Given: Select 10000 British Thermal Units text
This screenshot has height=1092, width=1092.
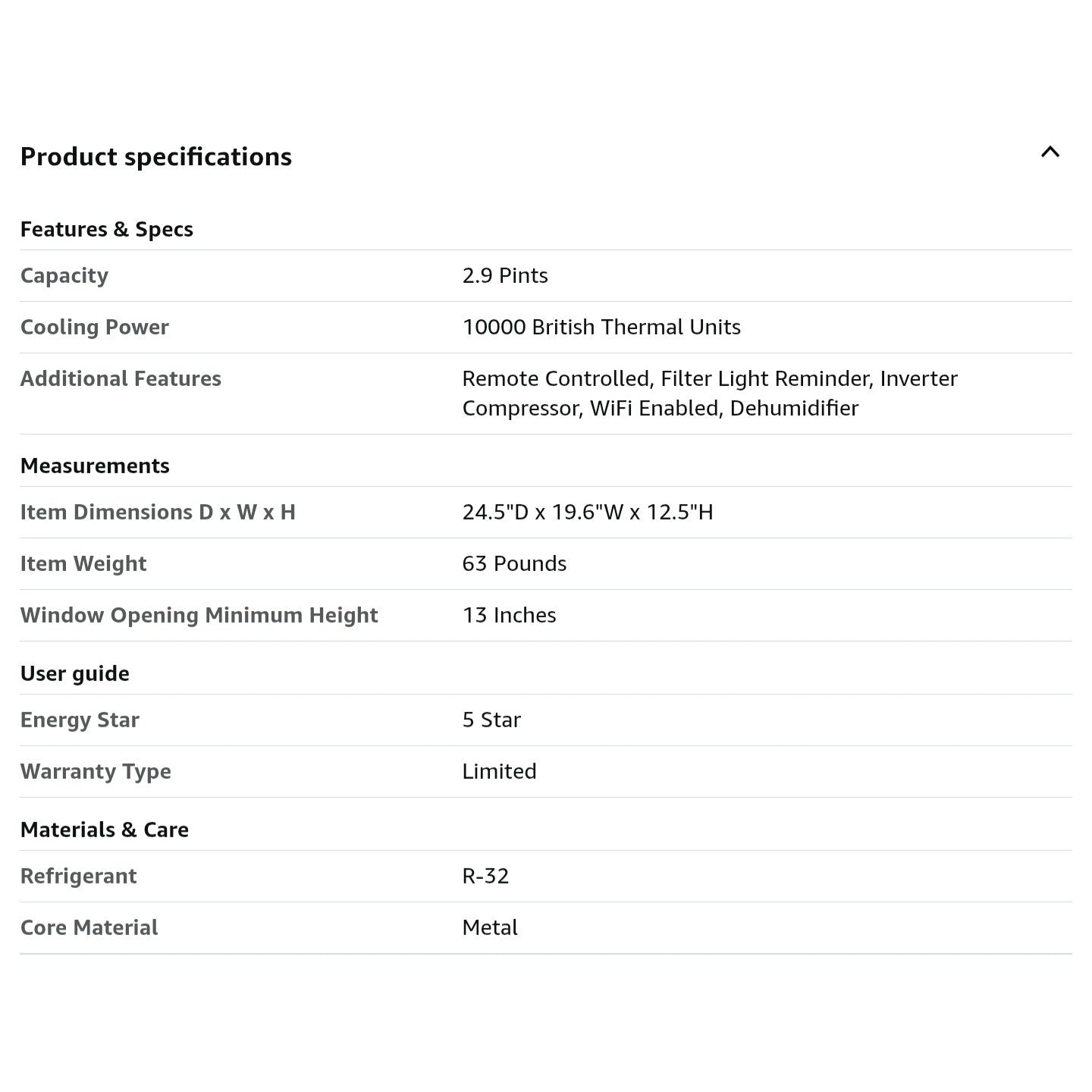Looking at the screenshot, I should pyautogui.click(x=601, y=327).
